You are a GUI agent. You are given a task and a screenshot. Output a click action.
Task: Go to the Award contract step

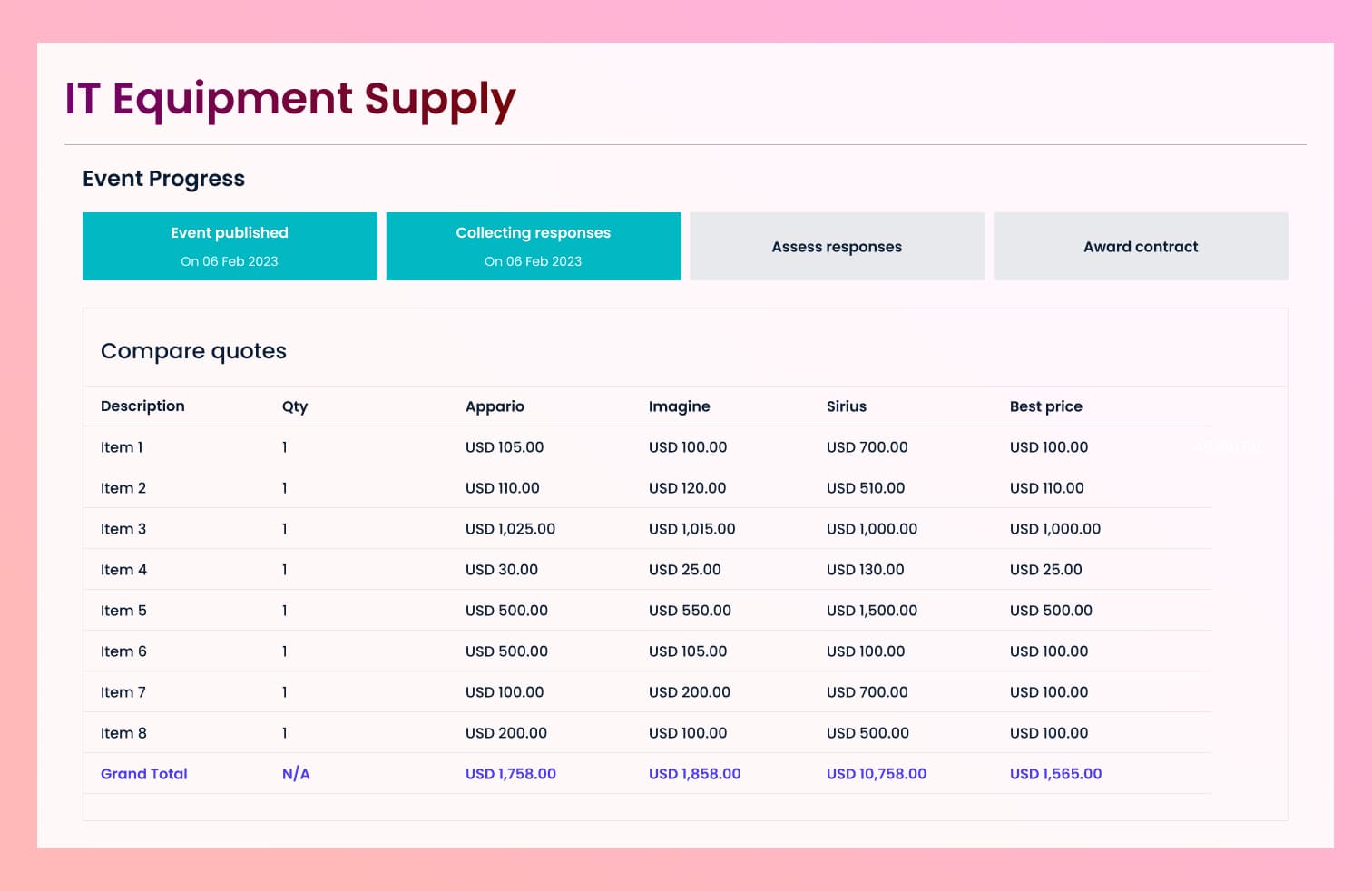tap(1141, 247)
